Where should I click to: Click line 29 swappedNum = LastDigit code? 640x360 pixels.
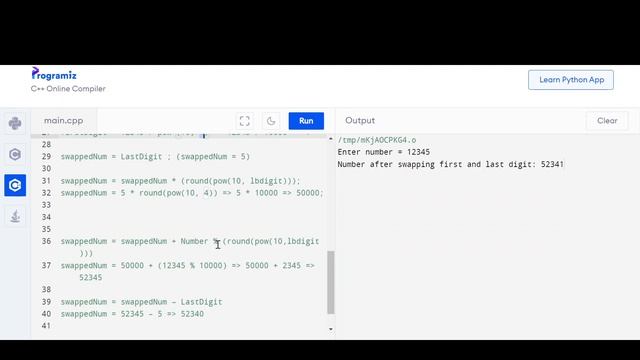155,156
